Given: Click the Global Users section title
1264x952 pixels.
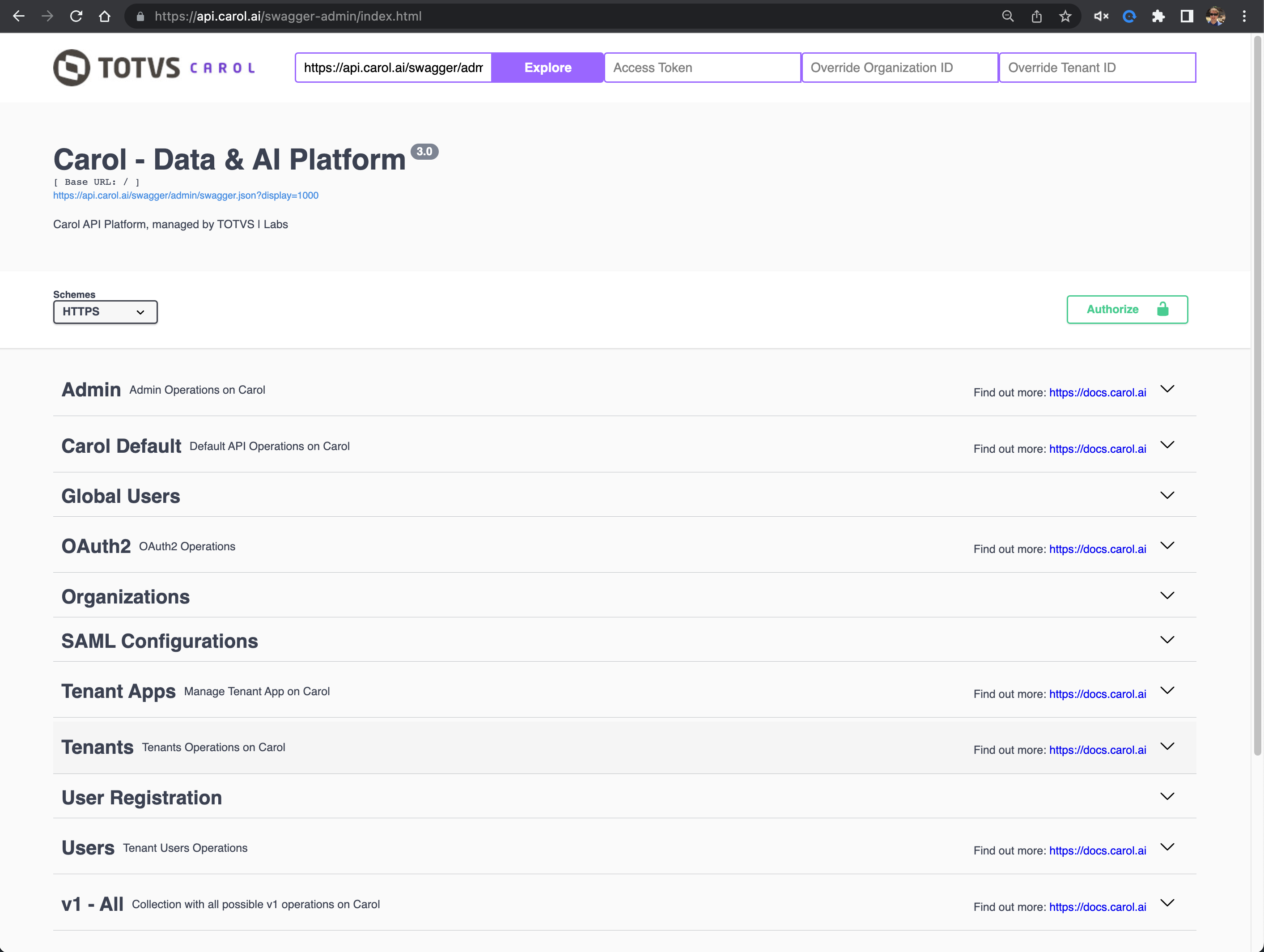Looking at the screenshot, I should click(121, 496).
